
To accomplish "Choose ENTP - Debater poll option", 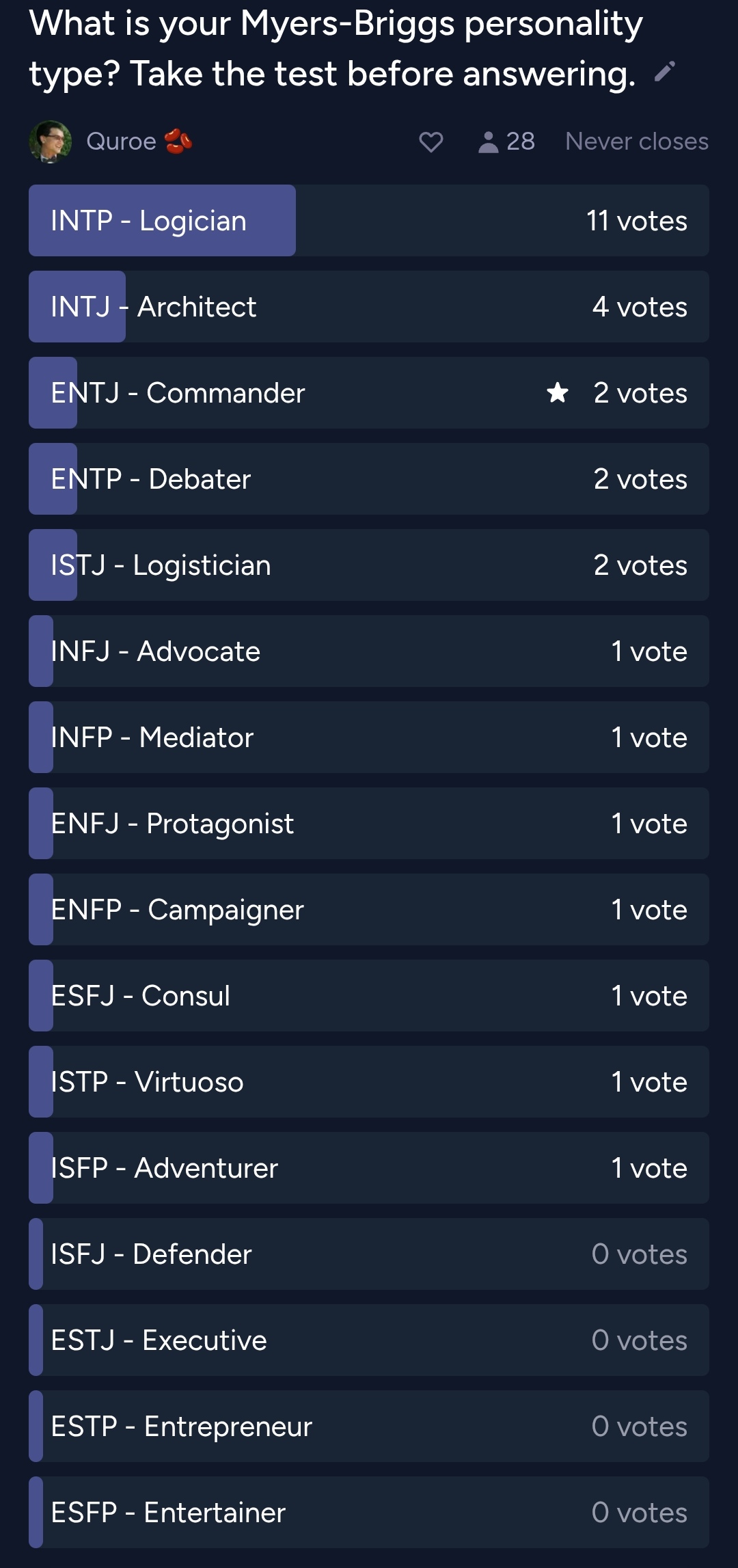I will (369, 479).
